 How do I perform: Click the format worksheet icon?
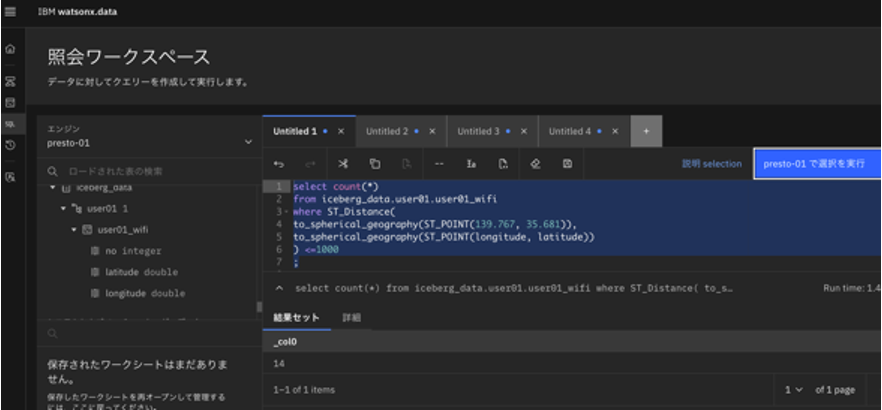471,164
